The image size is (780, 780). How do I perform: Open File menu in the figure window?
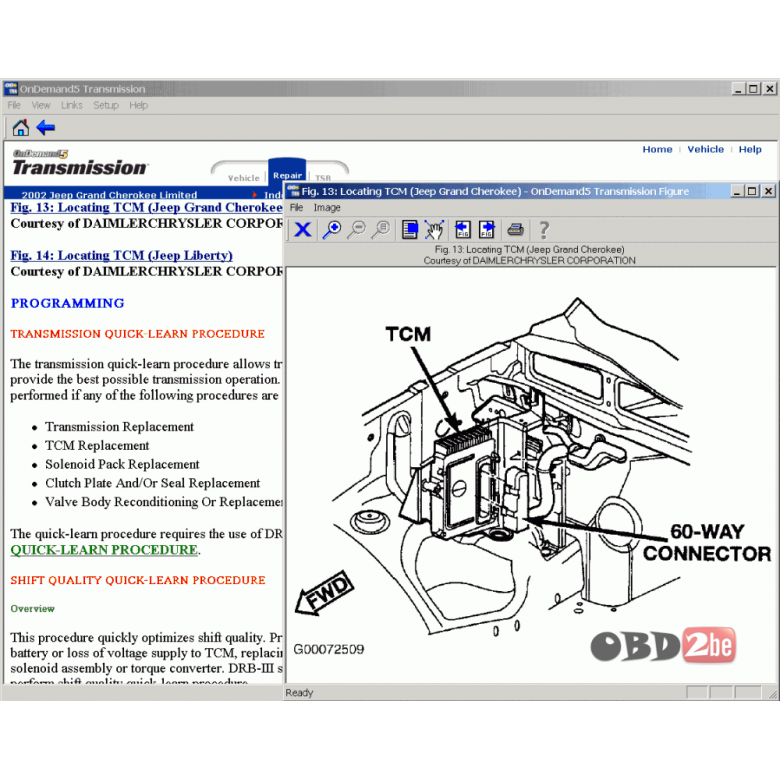[296, 207]
